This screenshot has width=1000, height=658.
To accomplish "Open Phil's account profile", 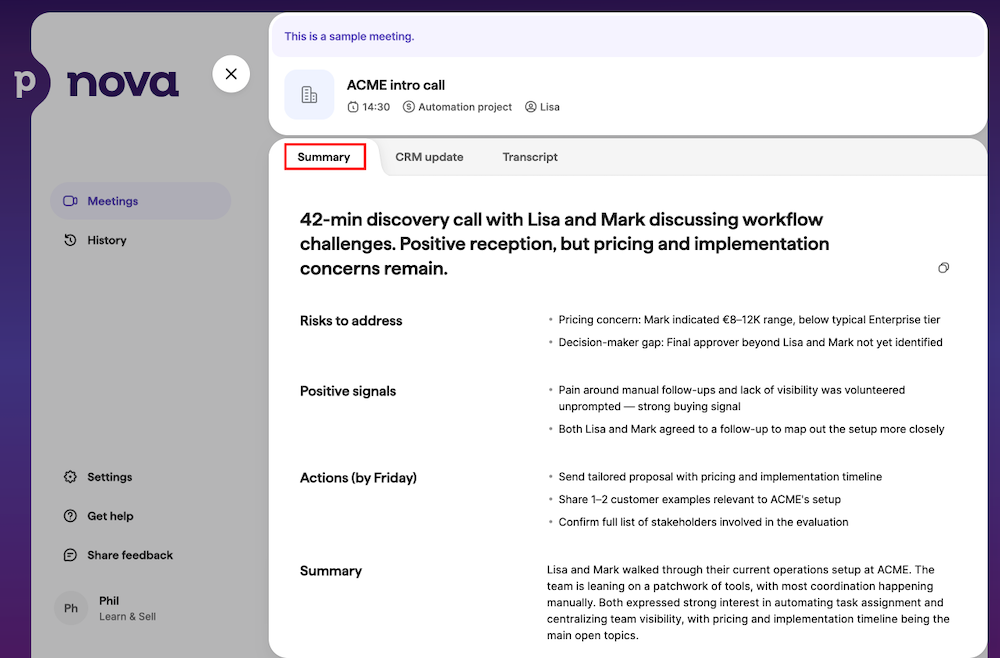I will [105, 608].
